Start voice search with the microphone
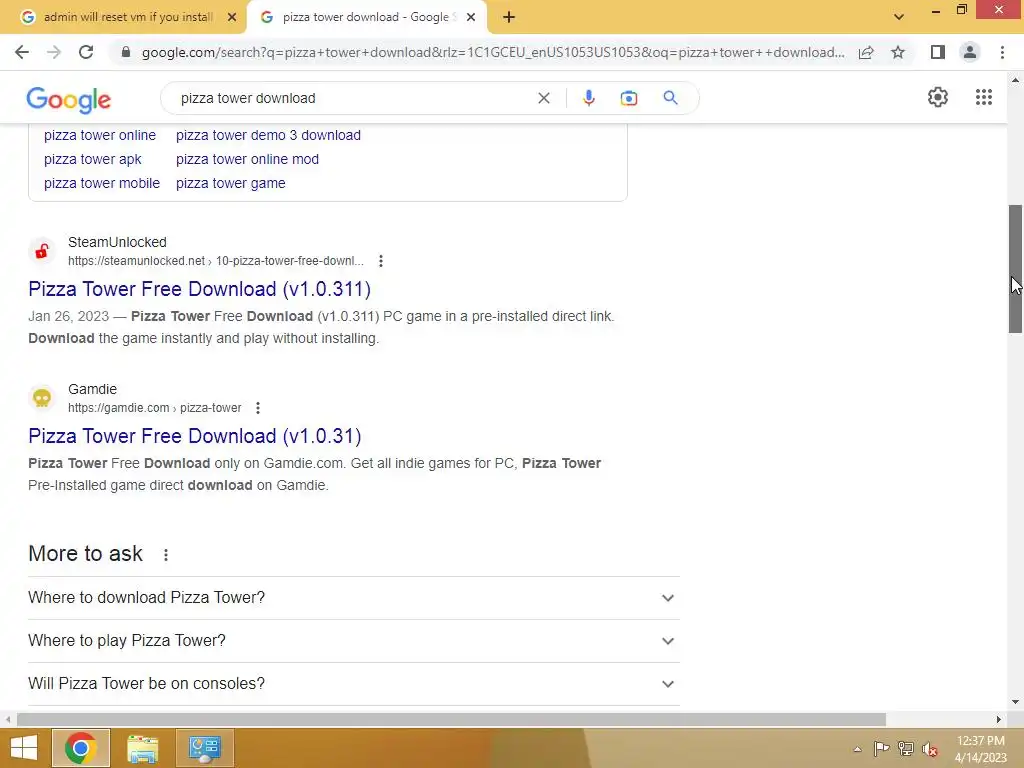 pos(588,98)
